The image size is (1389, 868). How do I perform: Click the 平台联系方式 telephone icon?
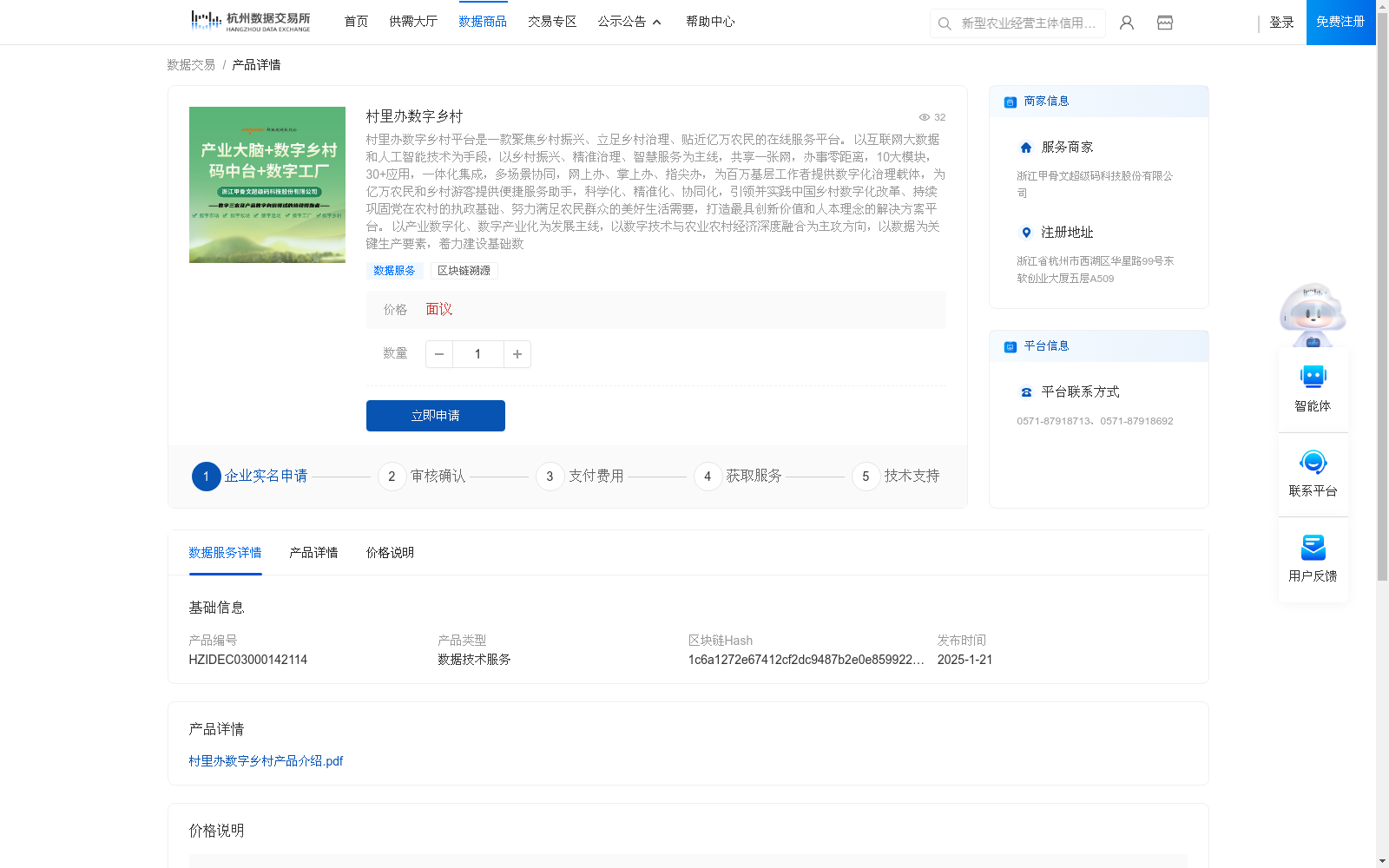click(x=1026, y=392)
